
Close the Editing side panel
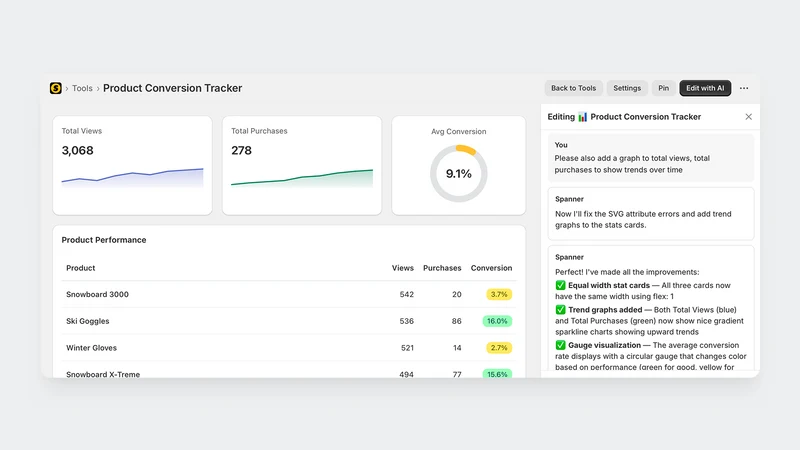pyautogui.click(x=748, y=117)
